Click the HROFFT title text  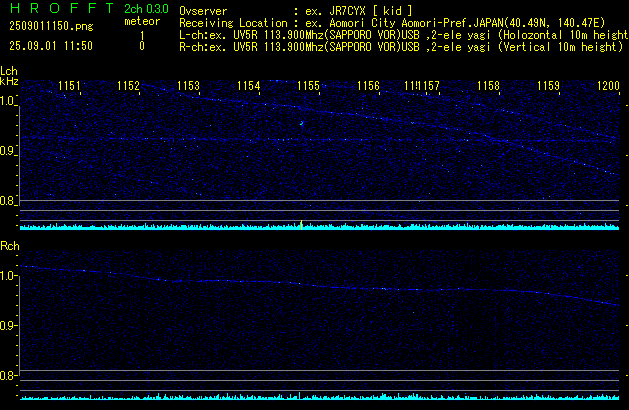[63, 8]
